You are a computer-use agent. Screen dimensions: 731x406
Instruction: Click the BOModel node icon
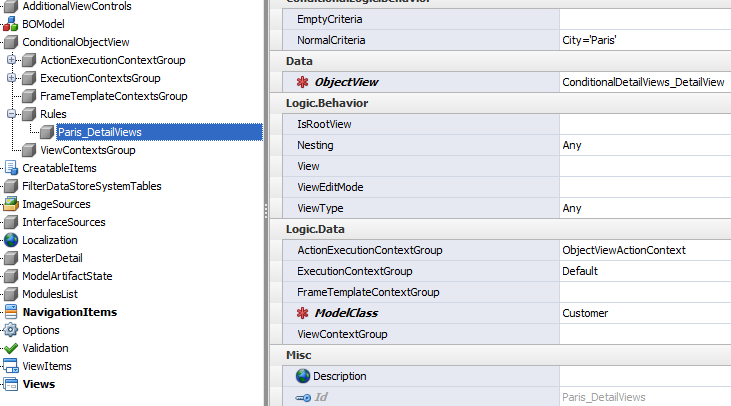pyautogui.click(x=11, y=24)
